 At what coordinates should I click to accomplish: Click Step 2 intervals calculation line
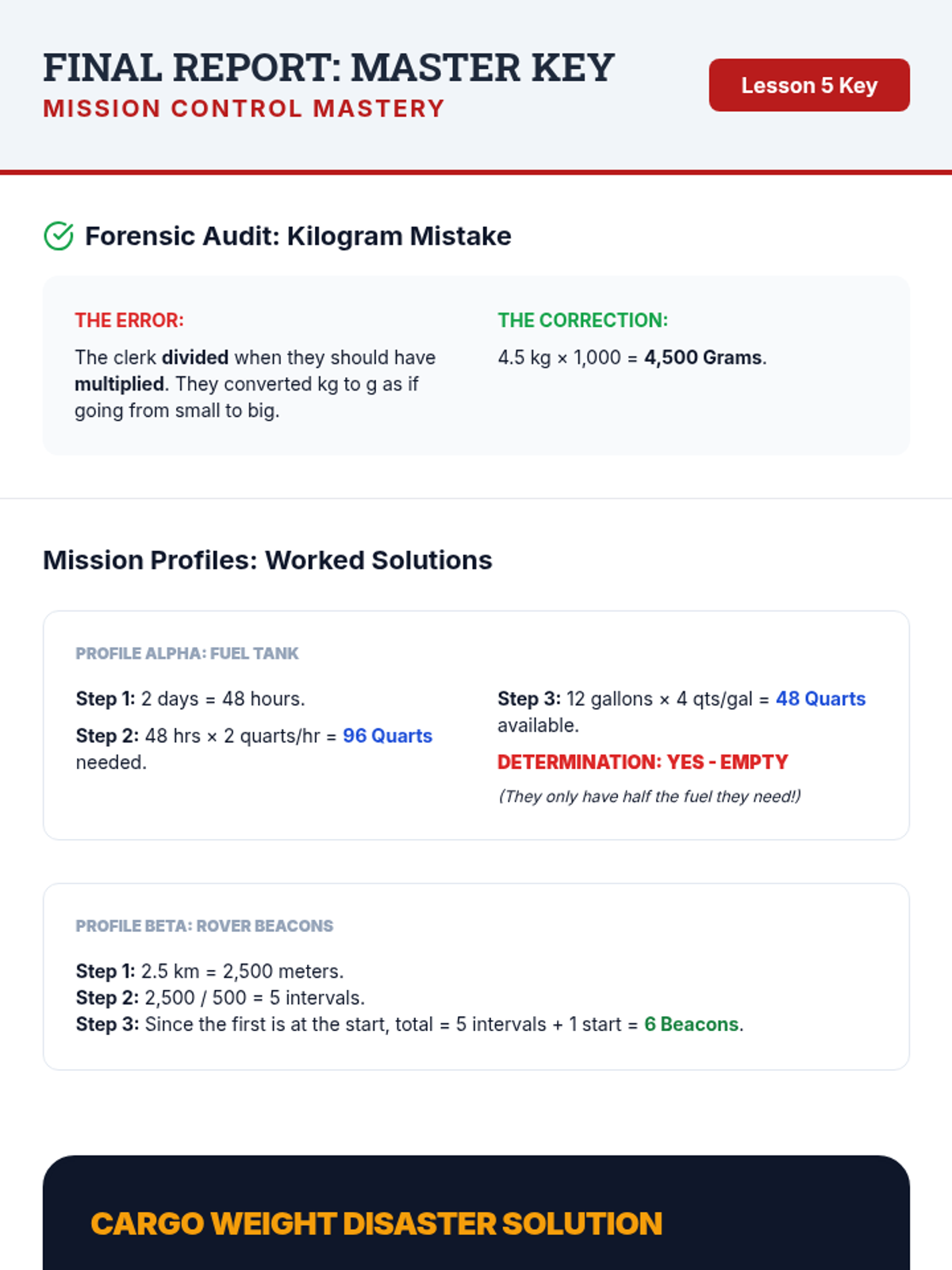221,998
